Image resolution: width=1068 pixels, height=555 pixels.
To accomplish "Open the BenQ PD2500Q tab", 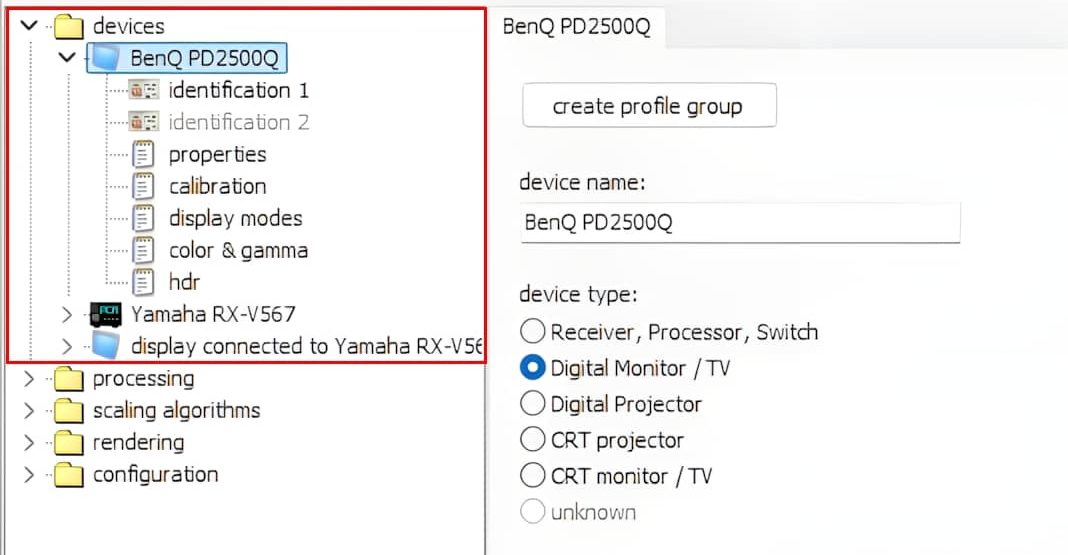I will tap(576, 26).
